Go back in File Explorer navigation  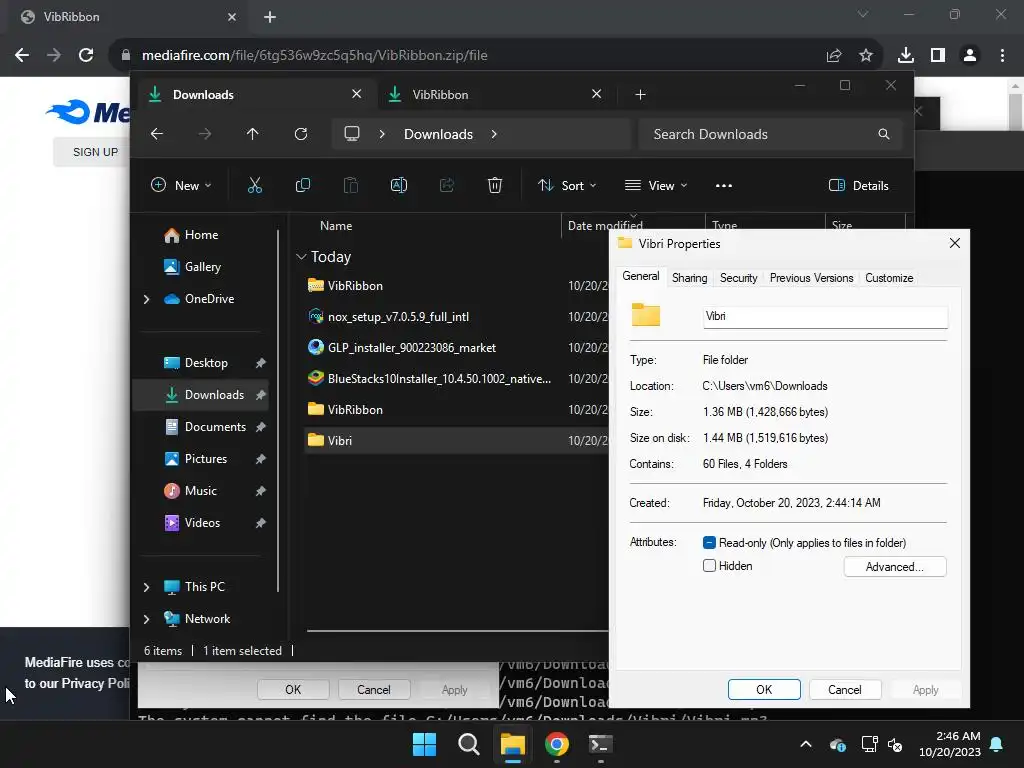pyautogui.click(x=157, y=134)
